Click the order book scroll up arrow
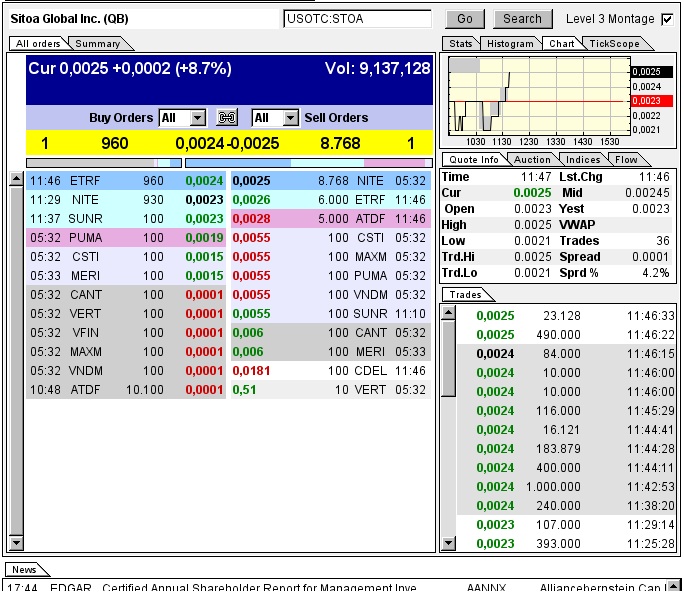684x607 pixels. 16,180
